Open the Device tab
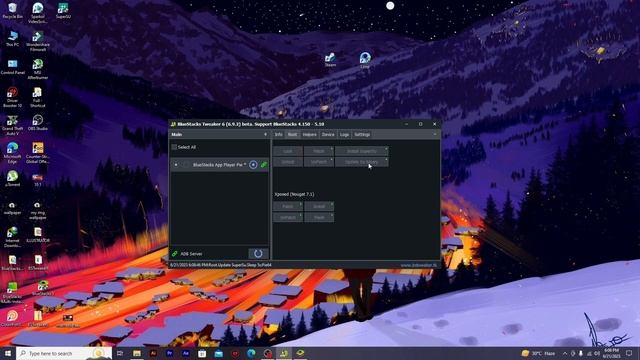The height and width of the screenshot is (360, 640). coord(328,134)
